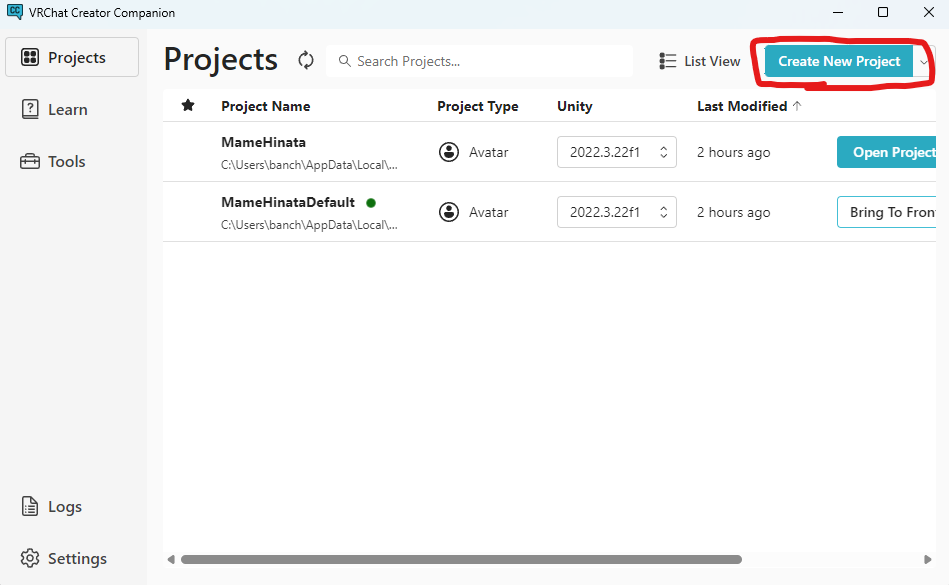The height and width of the screenshot is (585, 949).
Task: Click the search magnifier icon
Action: coord(345,61)
